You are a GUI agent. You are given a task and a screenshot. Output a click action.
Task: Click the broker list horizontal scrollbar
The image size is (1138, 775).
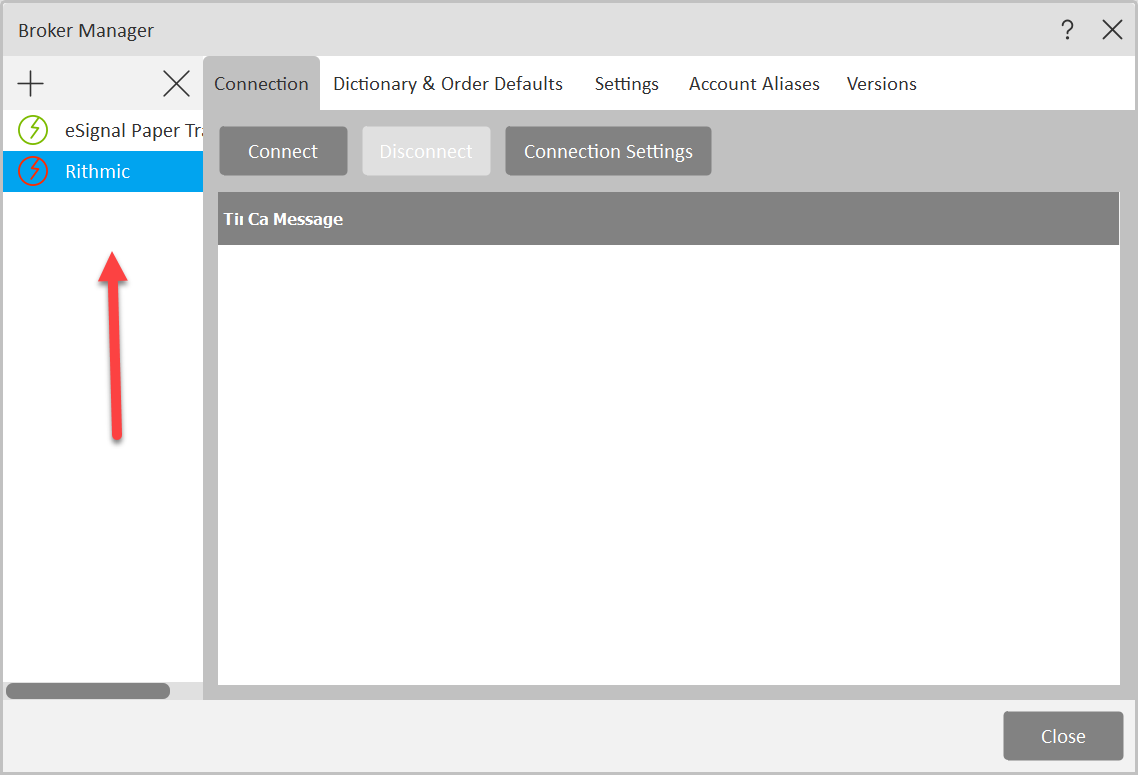88,691
